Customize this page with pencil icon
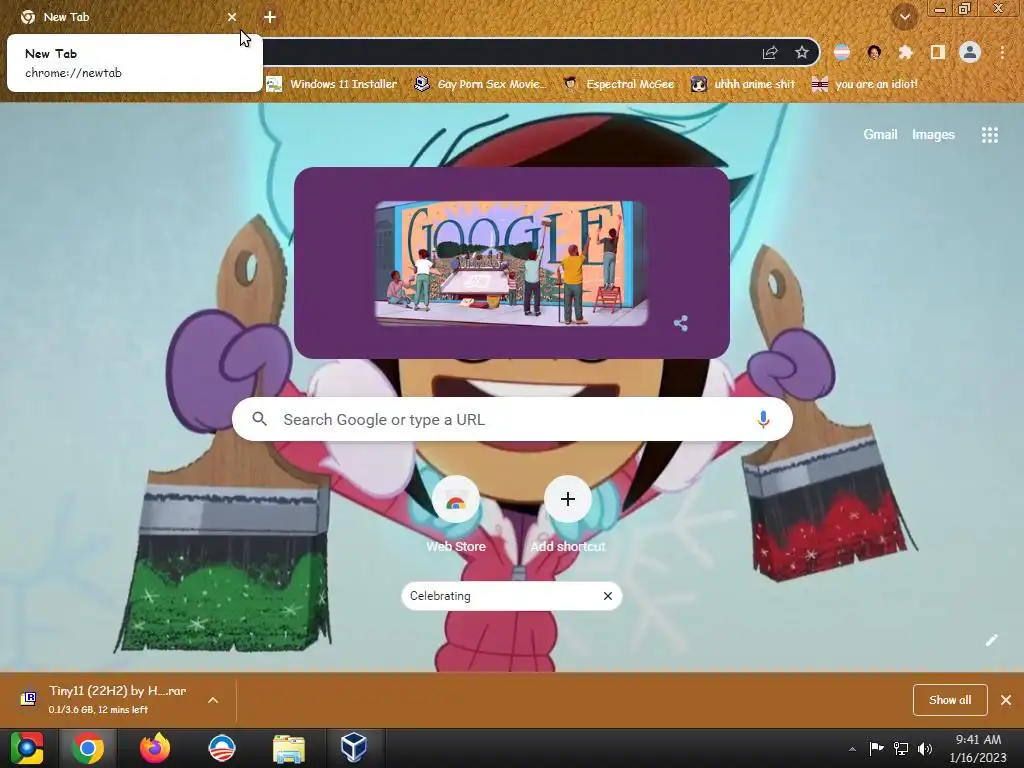Screen dimensions: 1024x768 [991, 640]
